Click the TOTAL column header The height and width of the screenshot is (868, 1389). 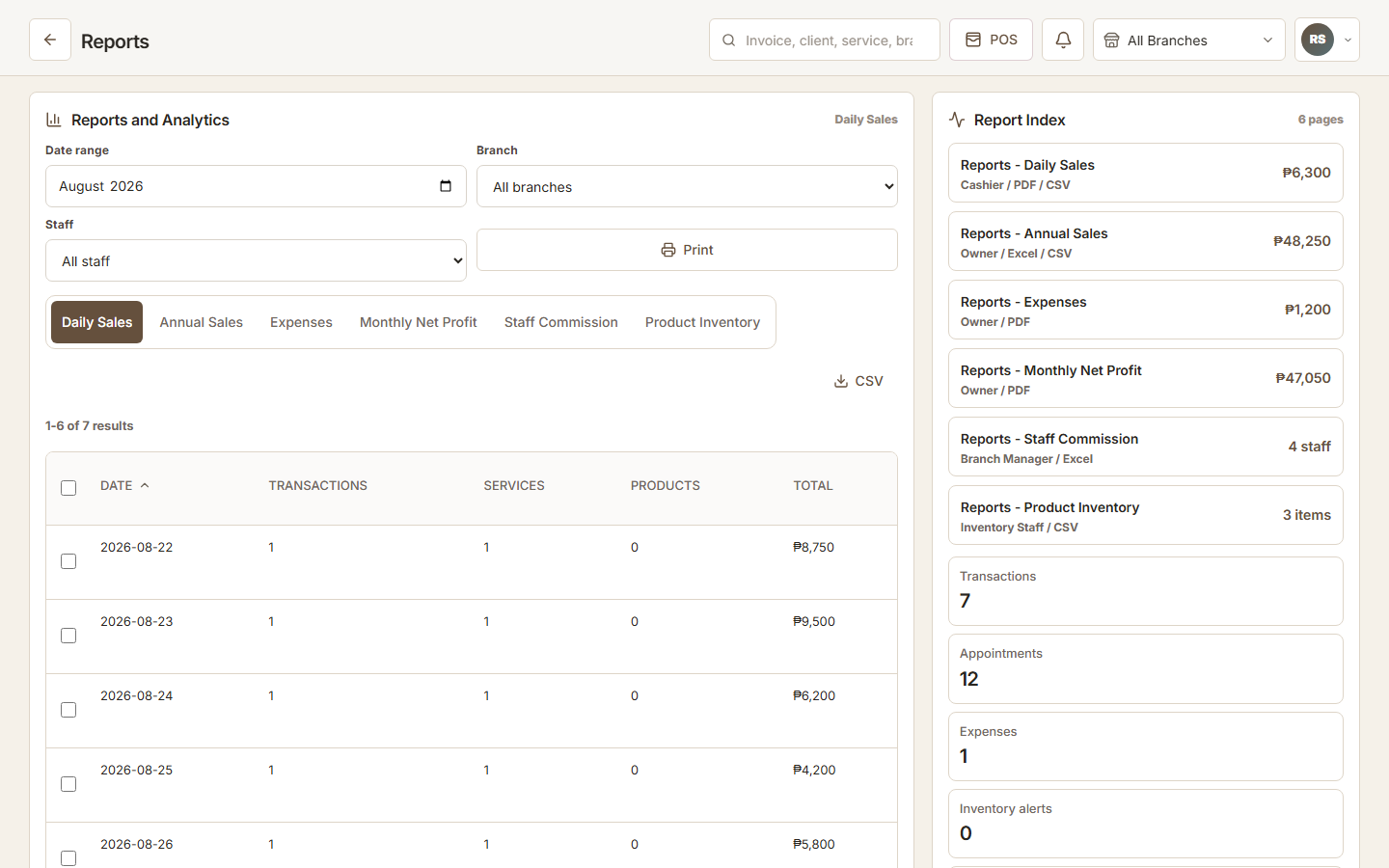point(813,485)
